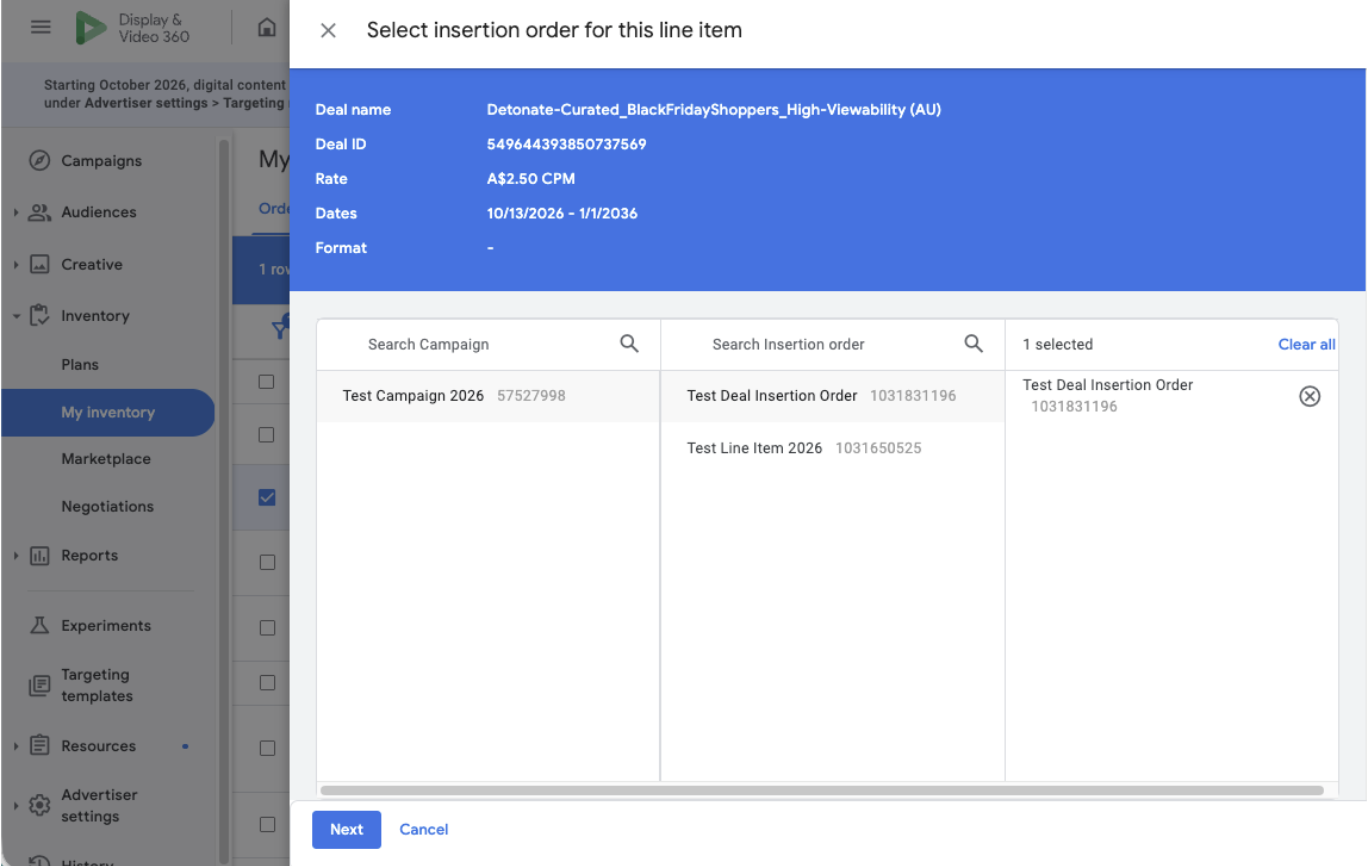Click the sidebar vertical scrollbar
The image size is (1372, 866).
(x=224, y=500)
